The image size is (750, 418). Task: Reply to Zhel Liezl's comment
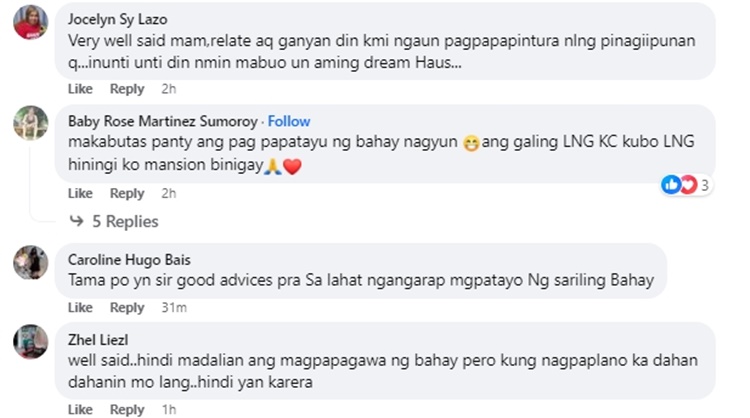pyautogui.click(x=127, y=410)
